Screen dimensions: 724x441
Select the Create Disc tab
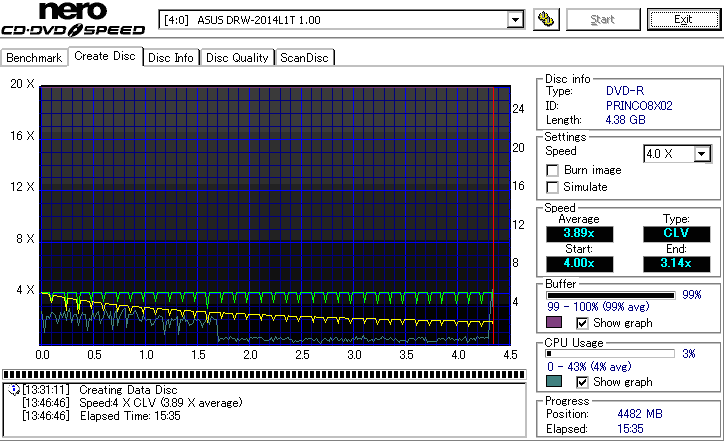(x=105, y=56)
